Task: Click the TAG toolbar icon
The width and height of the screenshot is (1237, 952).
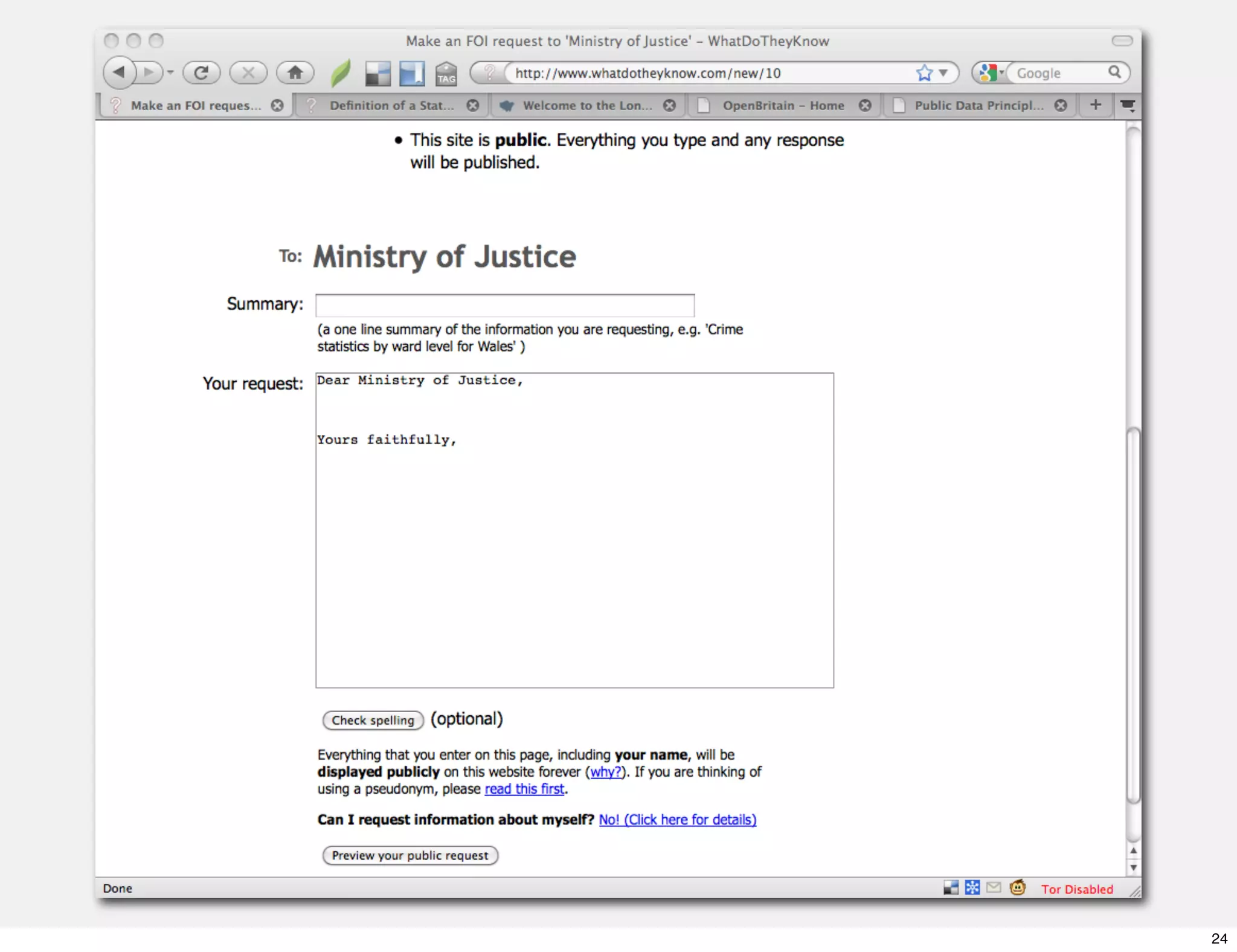Action: 446,74
